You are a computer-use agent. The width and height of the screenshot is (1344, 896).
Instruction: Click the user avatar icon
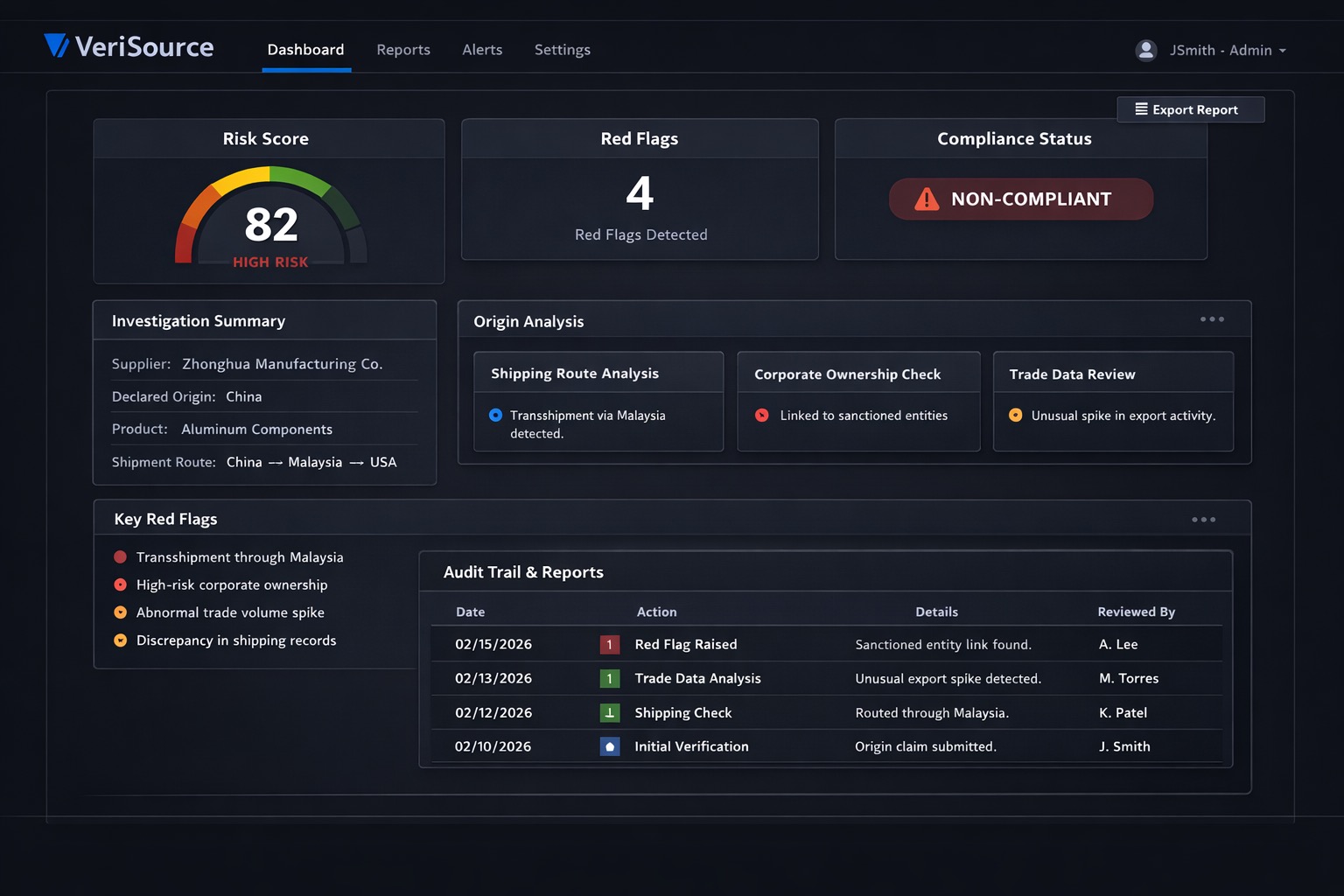point(1145,51)
